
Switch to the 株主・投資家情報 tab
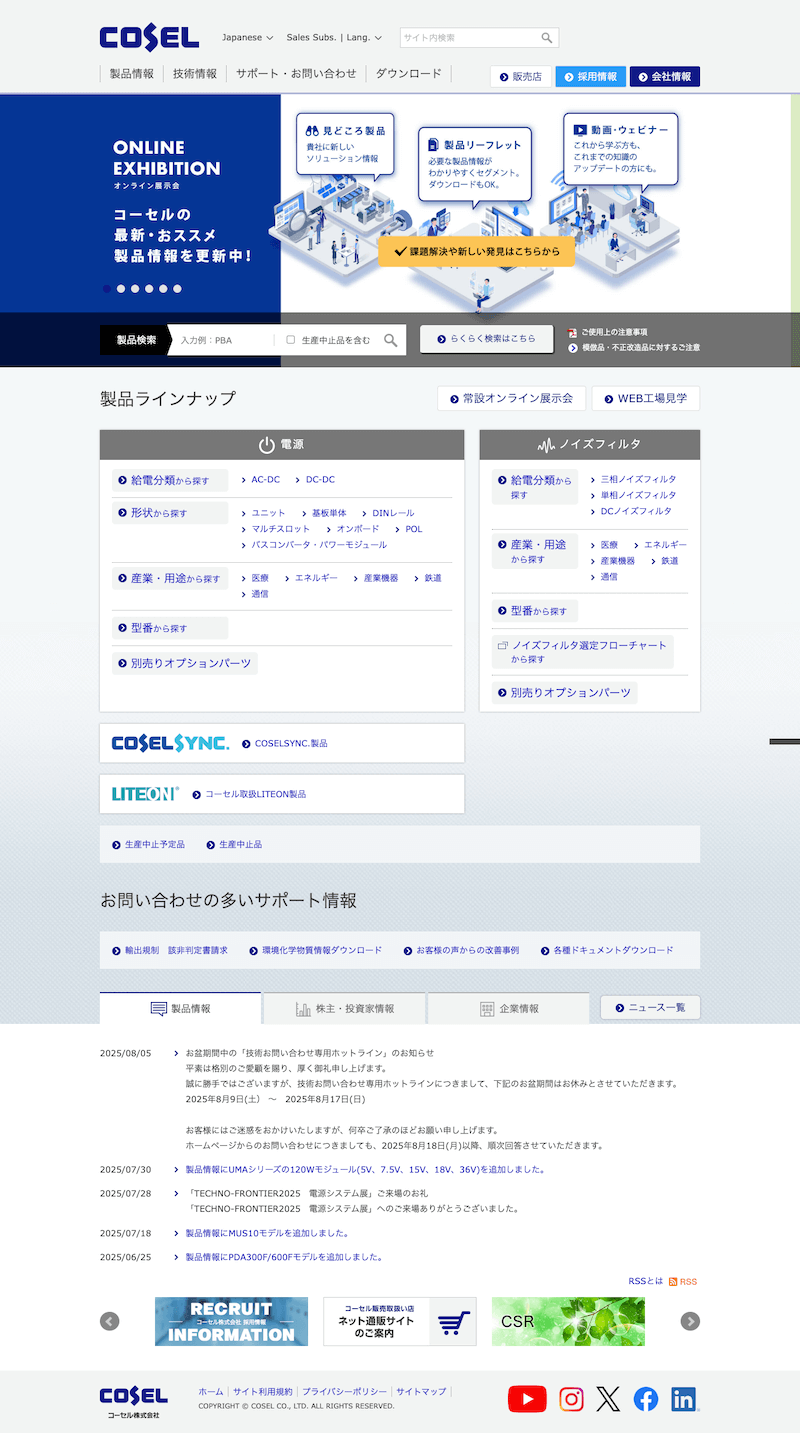pyautogui.click(x=345, y=1008)
